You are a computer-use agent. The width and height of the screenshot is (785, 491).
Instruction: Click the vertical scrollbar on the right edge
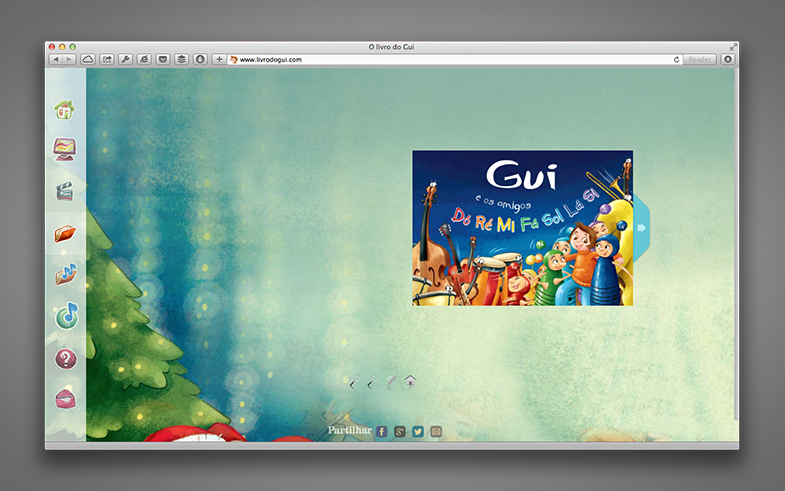click(x=736, y=245)
